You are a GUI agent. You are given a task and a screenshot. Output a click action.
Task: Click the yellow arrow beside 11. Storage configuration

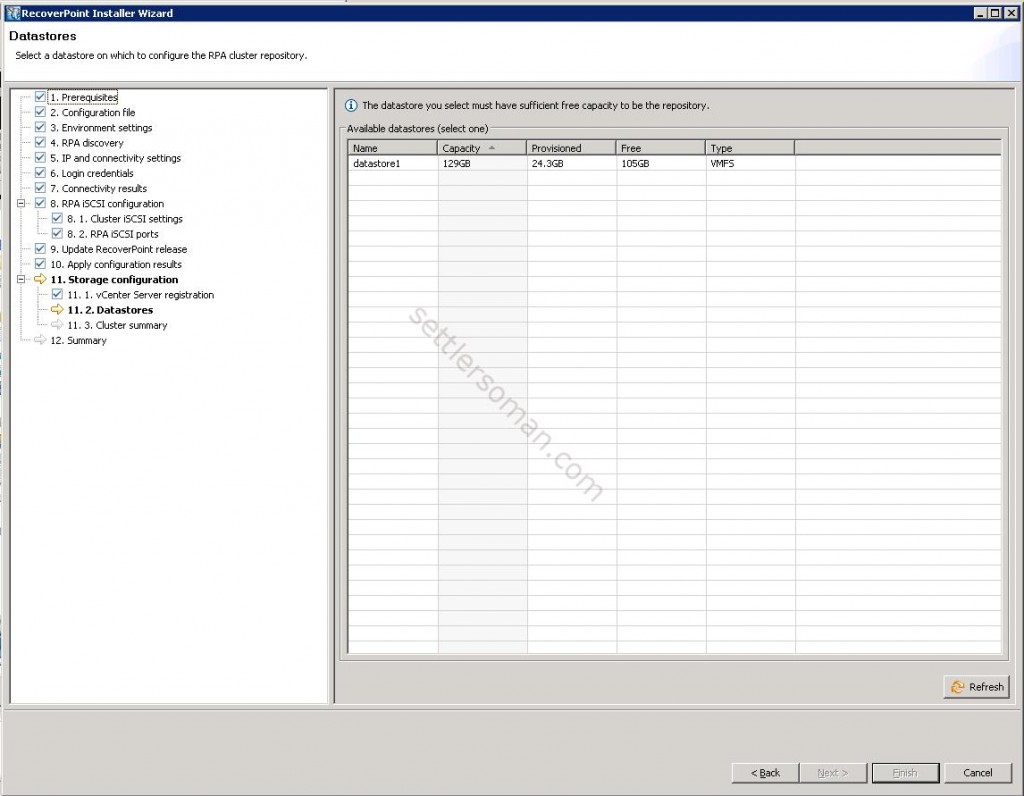click(x=39, y=279)
